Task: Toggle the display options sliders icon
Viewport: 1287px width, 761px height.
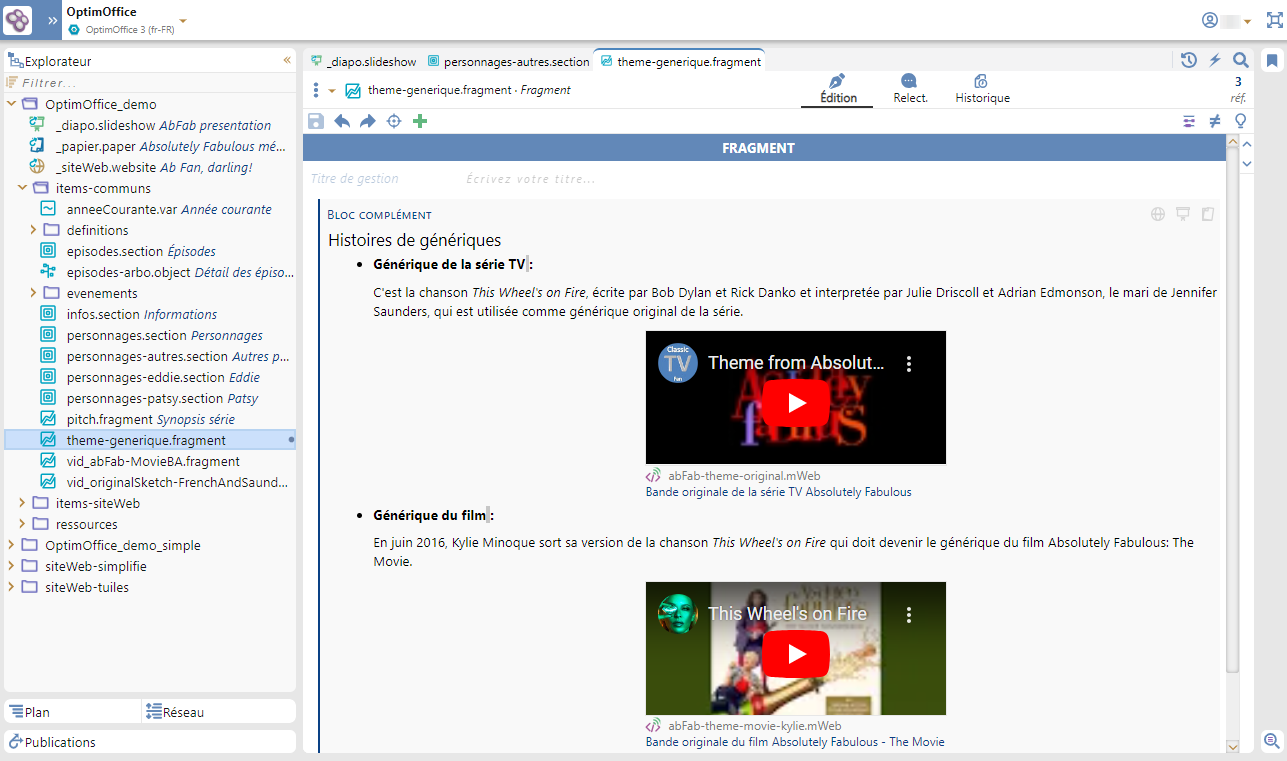Action: [1189, 121]
